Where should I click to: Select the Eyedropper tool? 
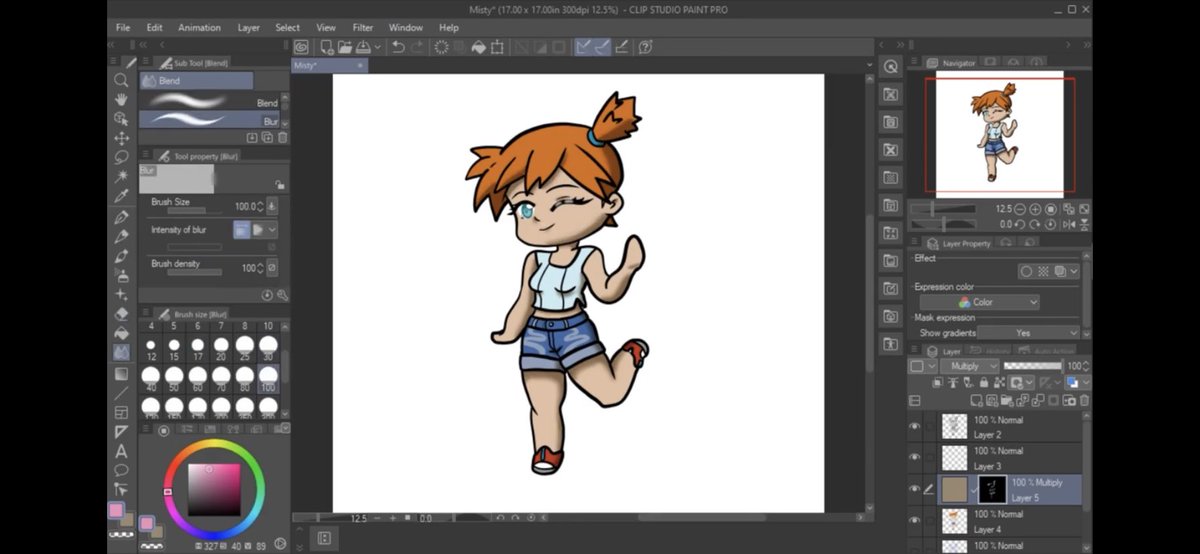121,196
